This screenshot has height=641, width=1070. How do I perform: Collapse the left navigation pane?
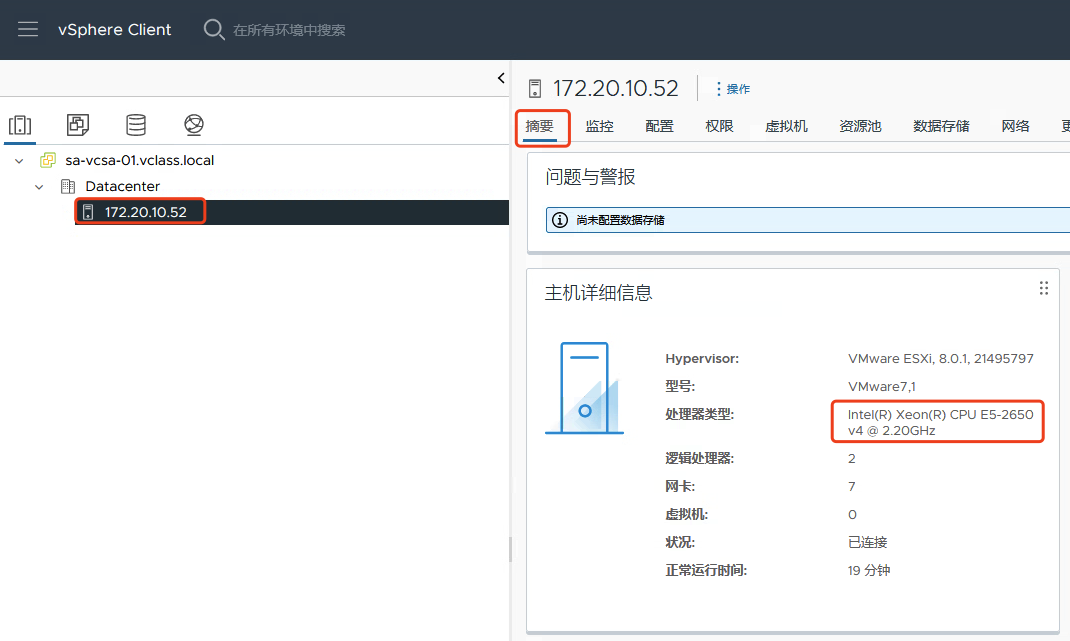501,78
